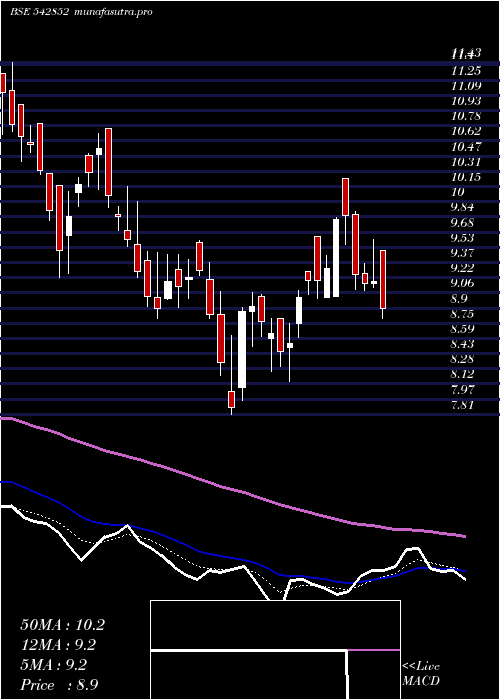Select the 50MA : 10.2 readout

(62, 625)
